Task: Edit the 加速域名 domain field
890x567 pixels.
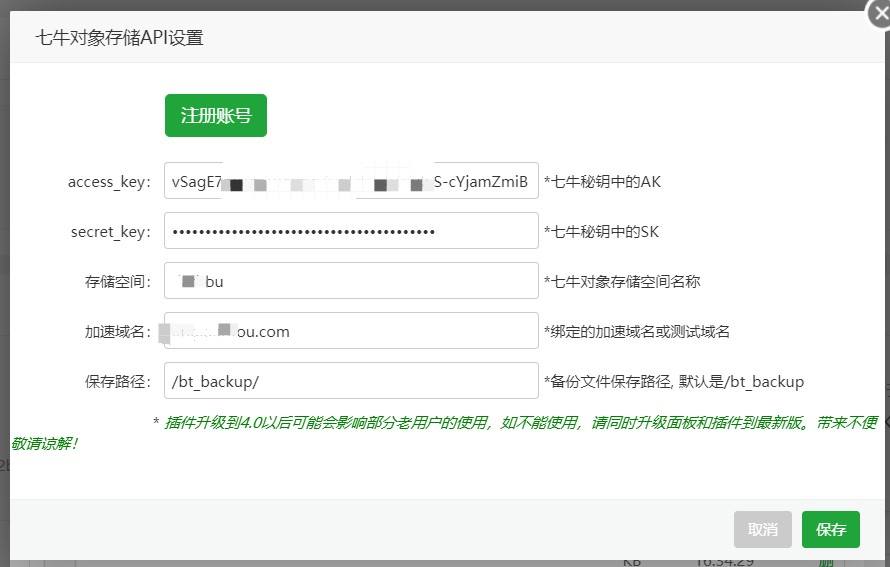Action: (x=351, y=330)
